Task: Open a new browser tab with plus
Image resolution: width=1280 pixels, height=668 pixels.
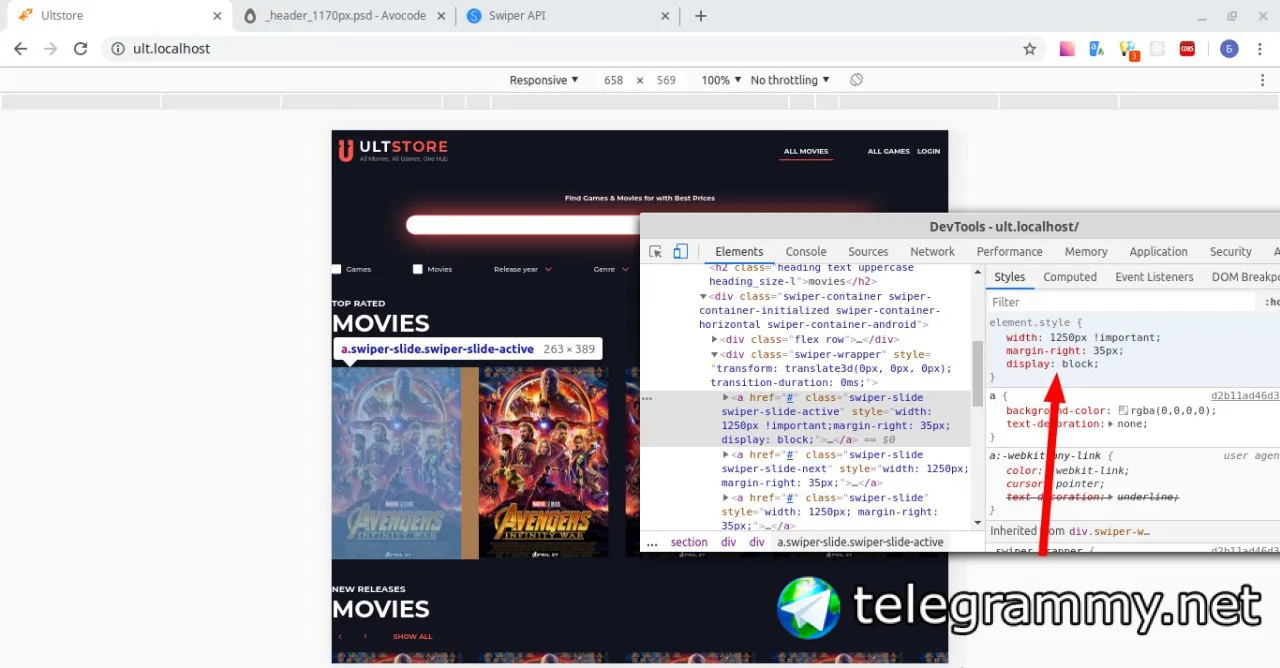Action: click(701, 16)
